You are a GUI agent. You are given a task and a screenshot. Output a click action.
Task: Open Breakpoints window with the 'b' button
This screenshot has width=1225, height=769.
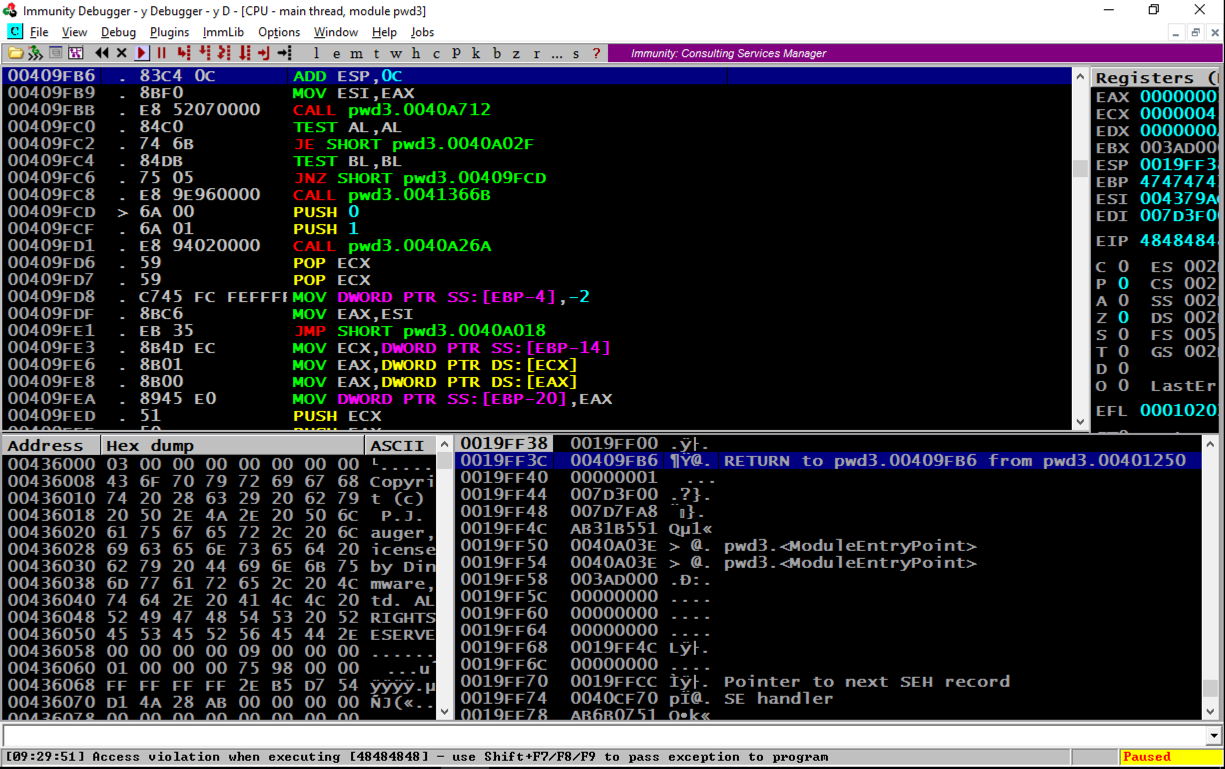click(497, 53)
